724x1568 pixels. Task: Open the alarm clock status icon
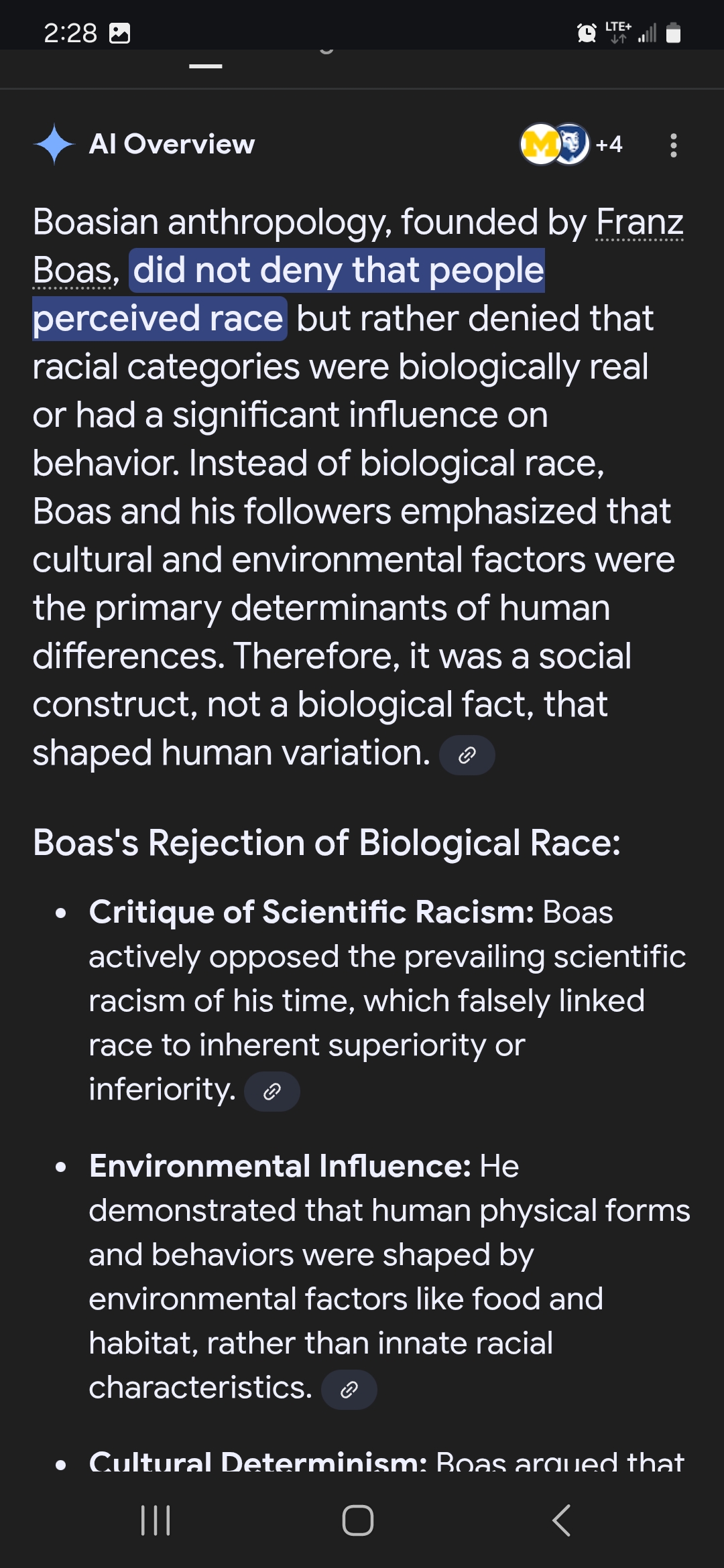click(x=587, y=32)
